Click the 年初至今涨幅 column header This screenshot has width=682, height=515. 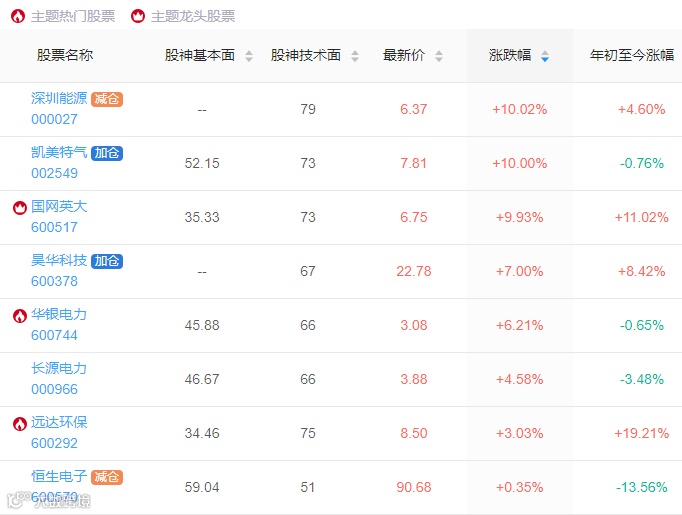click(x=632, y=55)
